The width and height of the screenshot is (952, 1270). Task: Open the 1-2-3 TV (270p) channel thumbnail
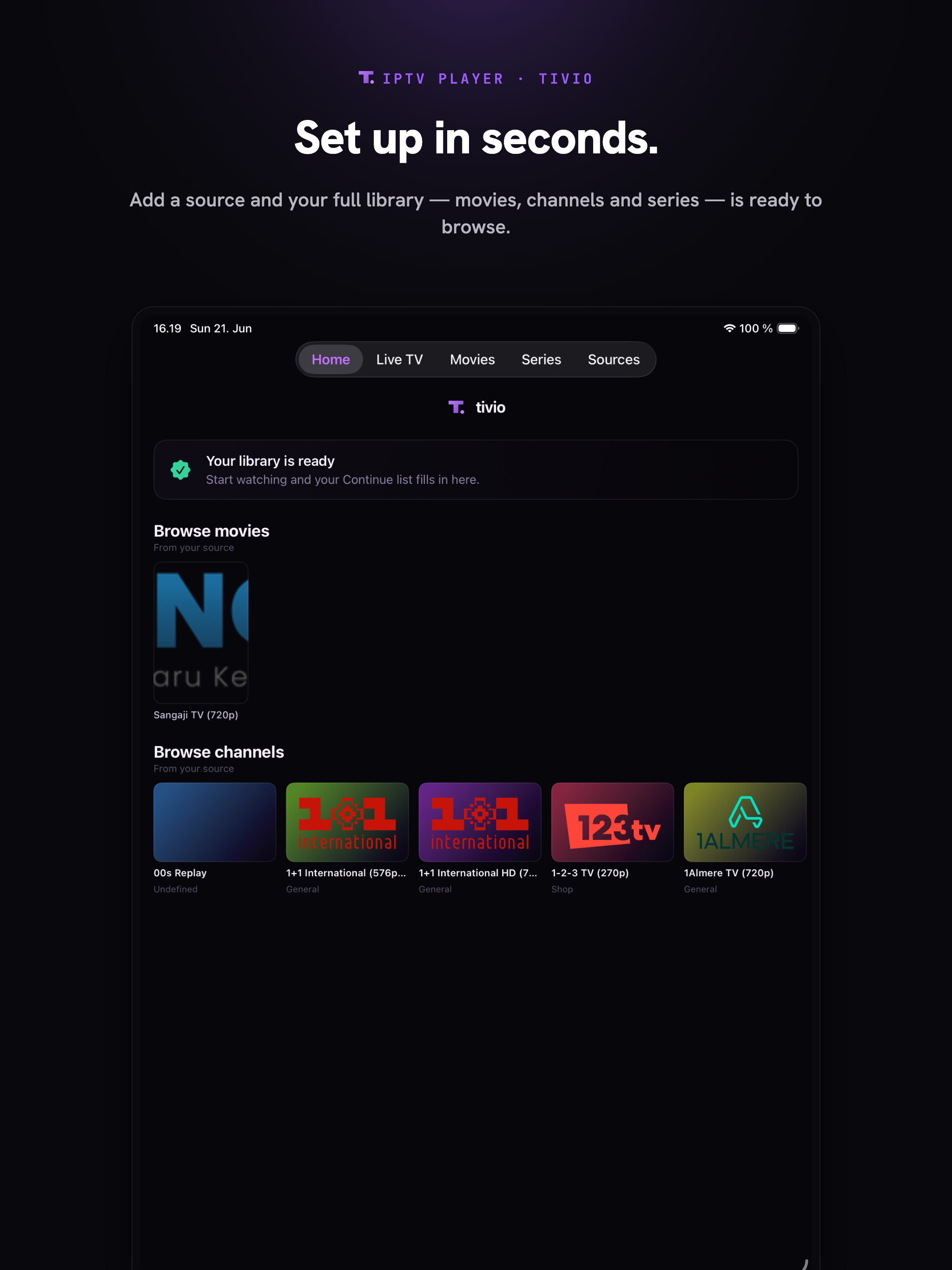613,821
